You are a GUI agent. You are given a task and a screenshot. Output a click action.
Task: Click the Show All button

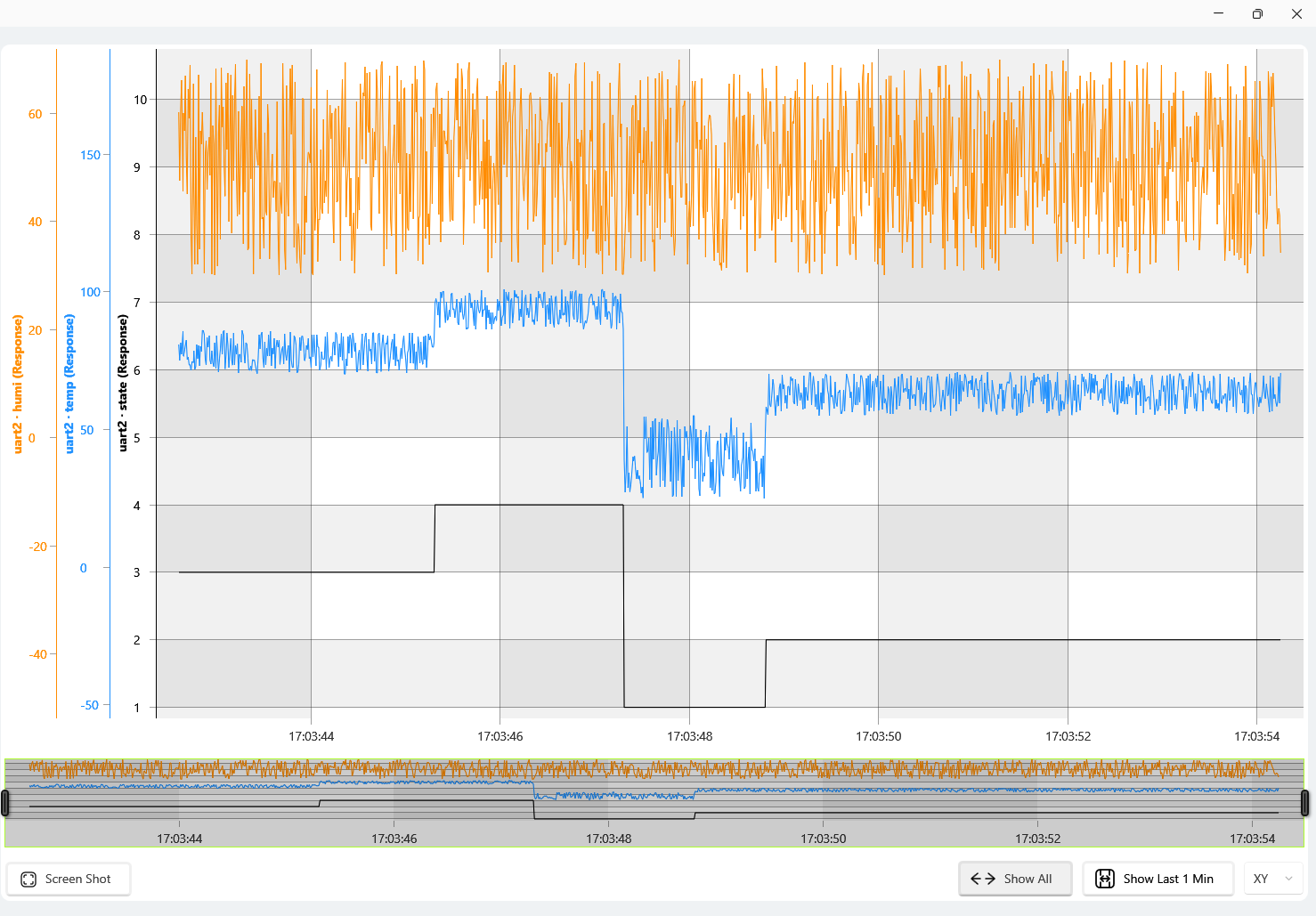1016,879
